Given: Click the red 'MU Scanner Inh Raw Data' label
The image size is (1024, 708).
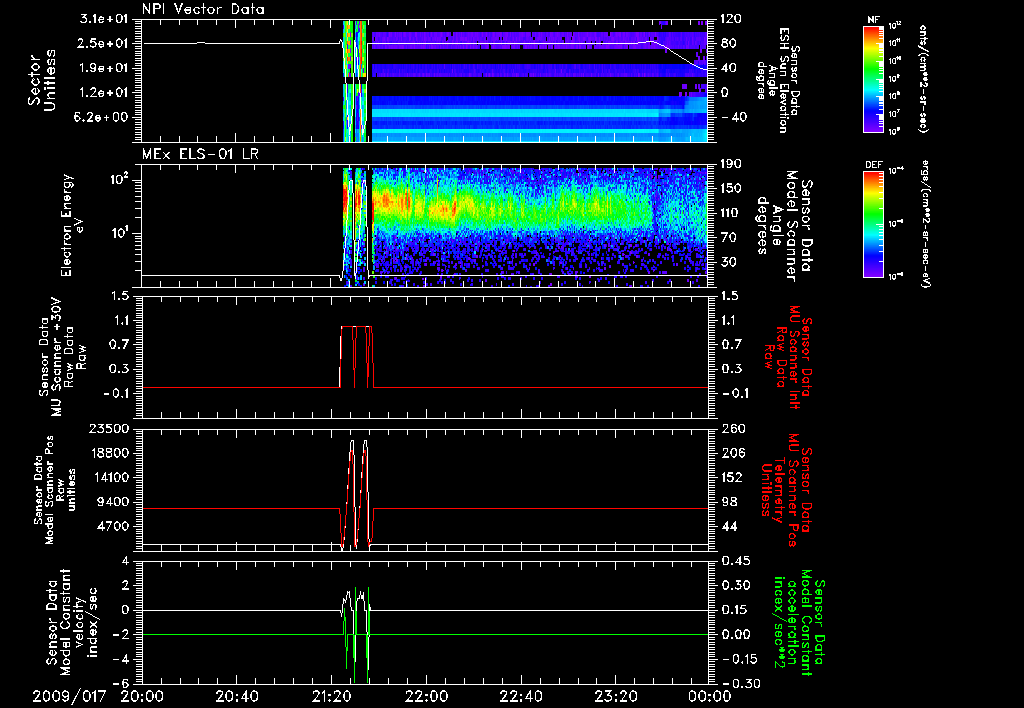Looking at the screenshot, I should click(787, 357).
